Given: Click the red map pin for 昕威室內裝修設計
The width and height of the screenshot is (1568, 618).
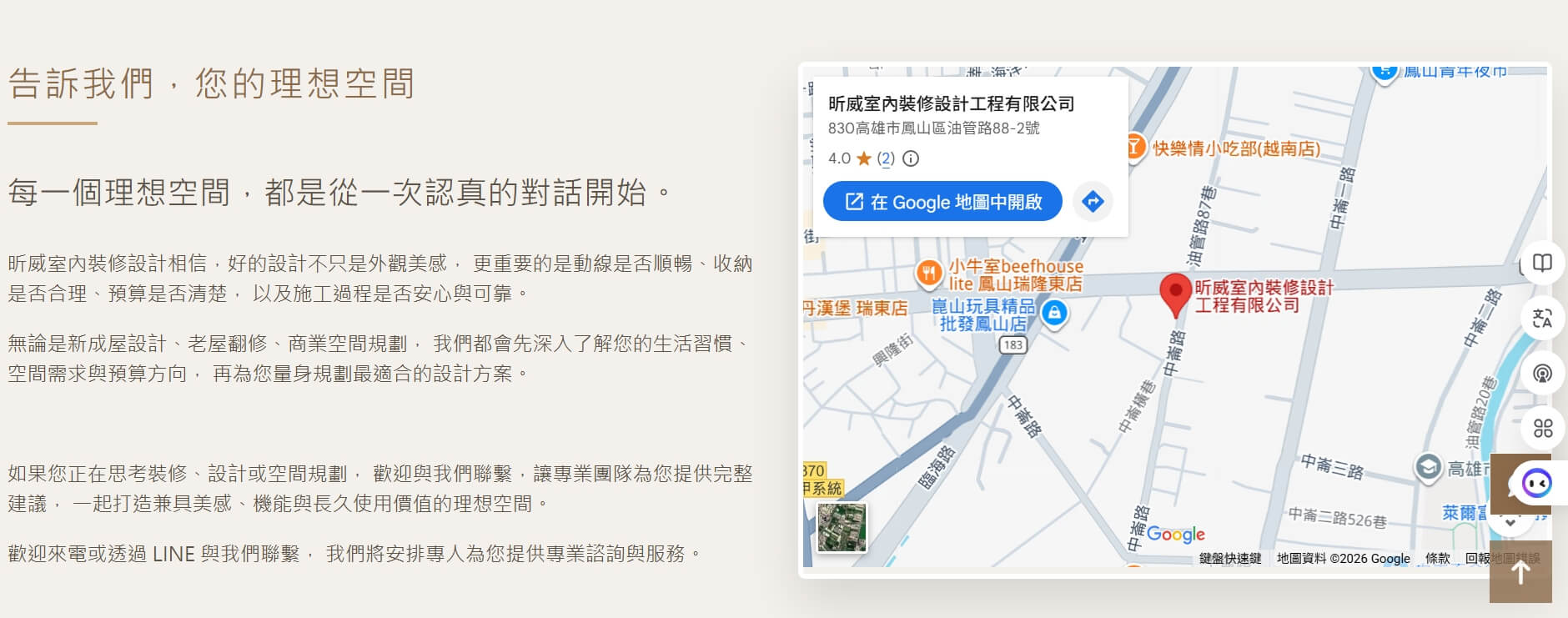Looking at the screenshot, I should (x=1175, y=296).
